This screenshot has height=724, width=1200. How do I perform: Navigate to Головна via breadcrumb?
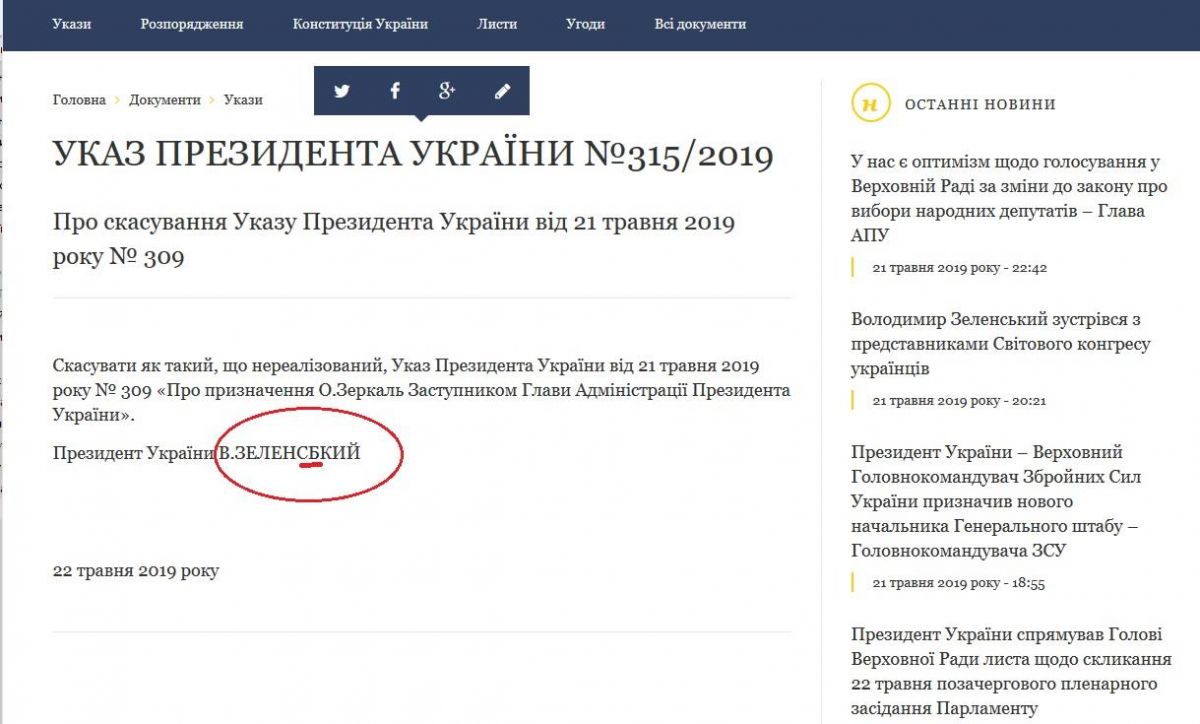click(79, 100)
